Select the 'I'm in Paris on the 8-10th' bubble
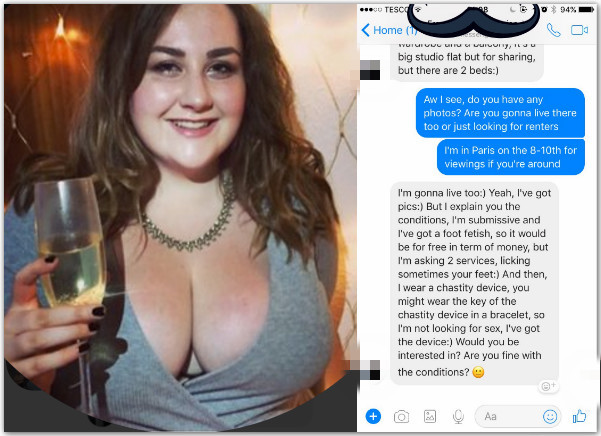 point(511,157)
